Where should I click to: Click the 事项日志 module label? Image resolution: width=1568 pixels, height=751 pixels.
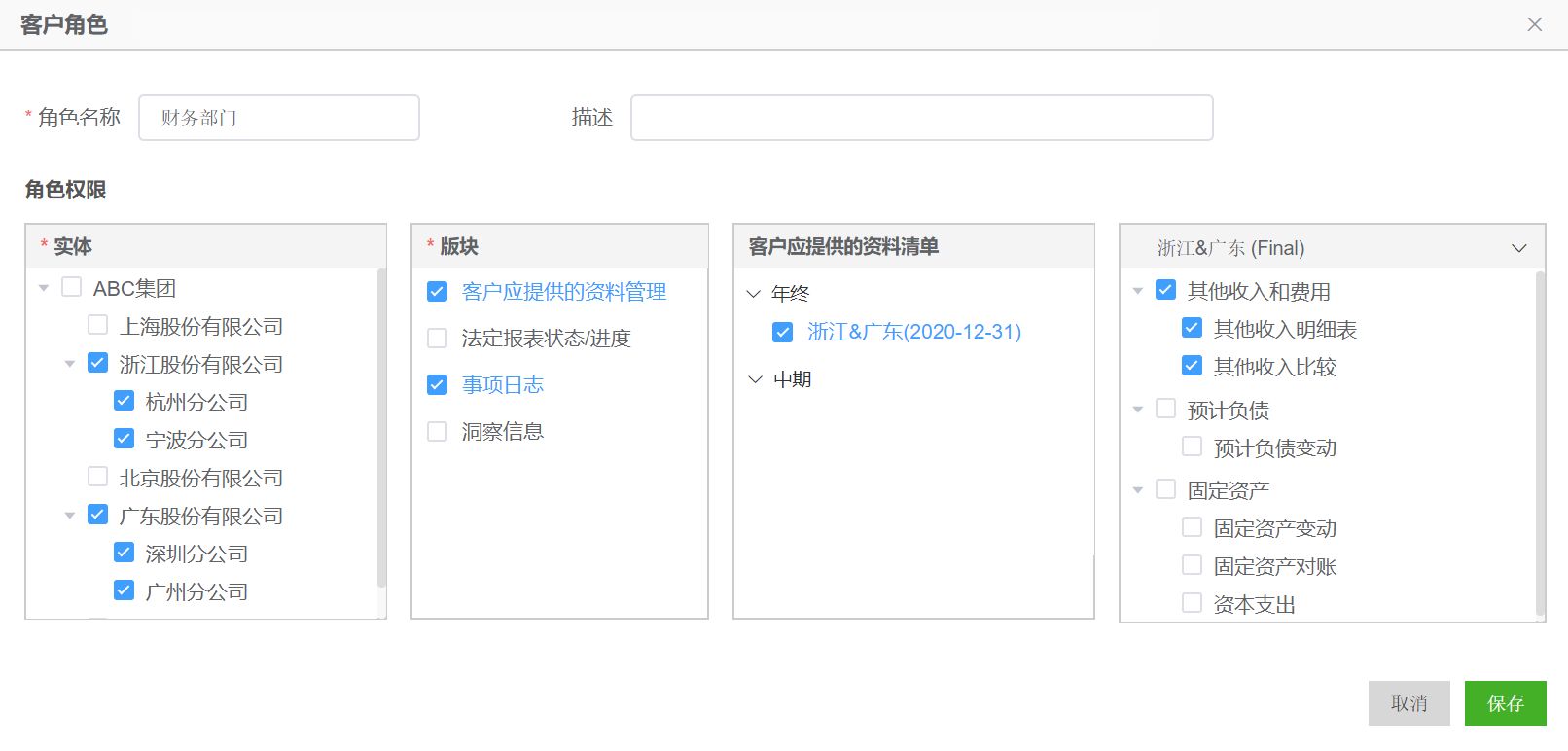(x=502, y=385)
